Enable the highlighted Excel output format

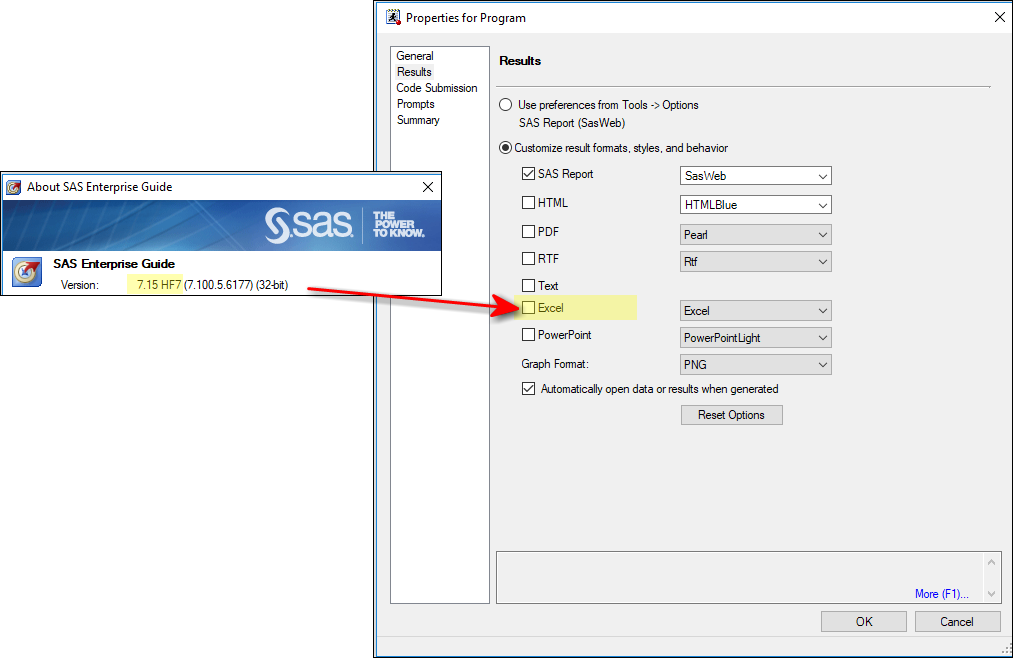click(x=528, y=308)
